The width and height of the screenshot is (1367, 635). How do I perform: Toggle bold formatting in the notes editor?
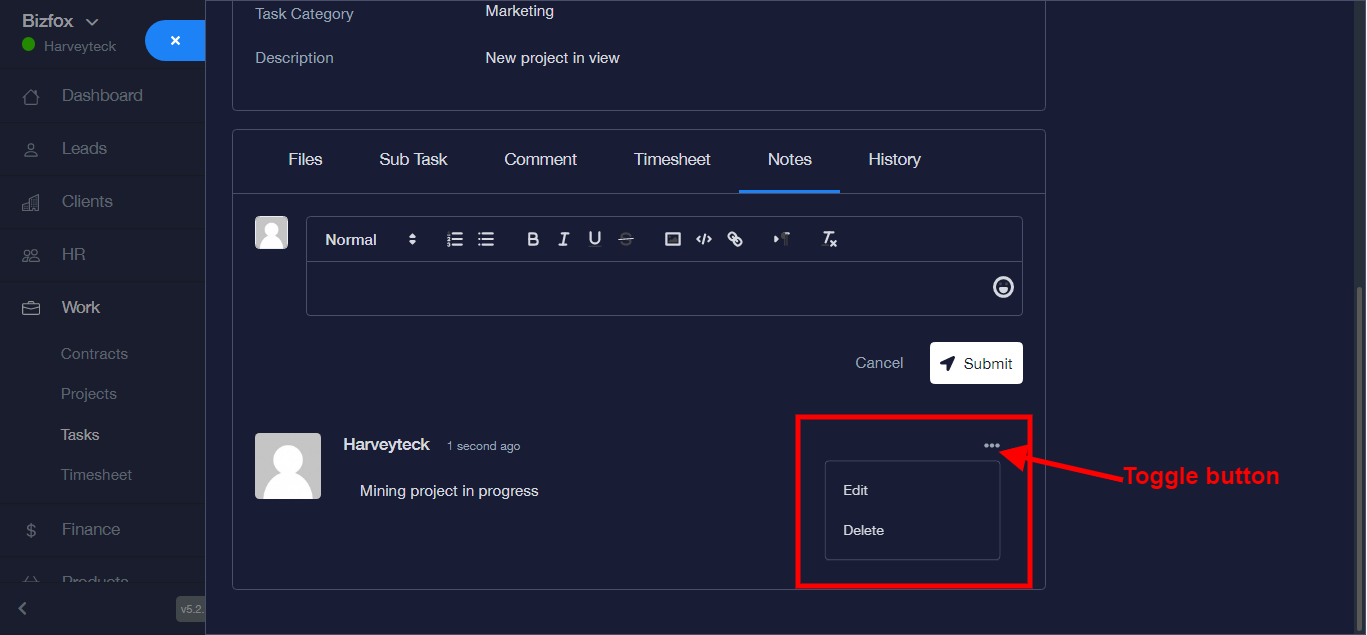(x=533, y=239)
